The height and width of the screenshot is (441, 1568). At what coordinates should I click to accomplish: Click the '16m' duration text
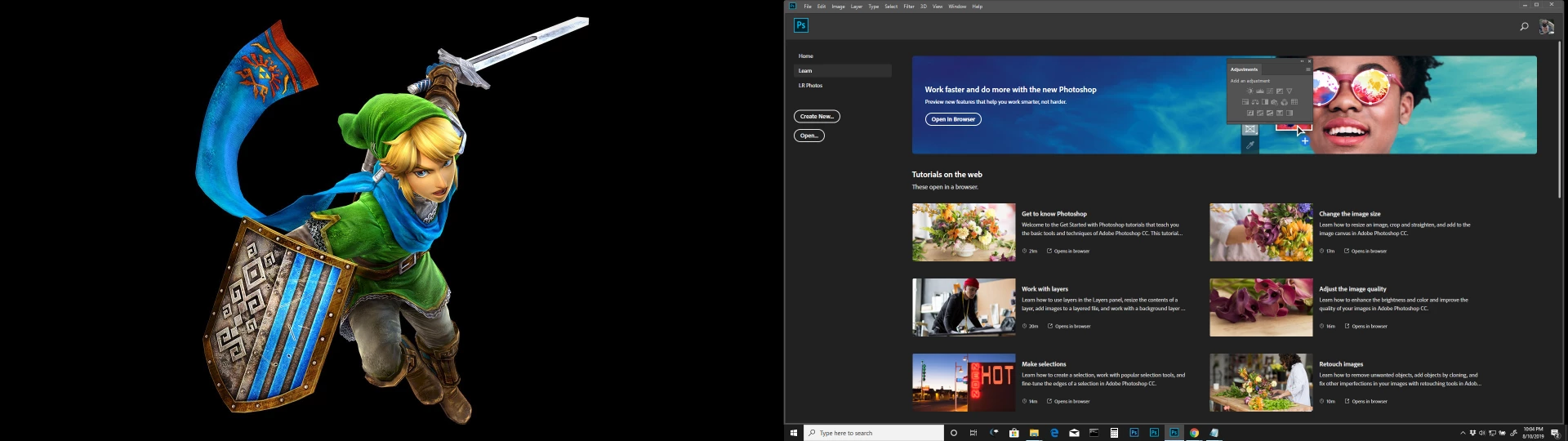(x=1330, y=327)
